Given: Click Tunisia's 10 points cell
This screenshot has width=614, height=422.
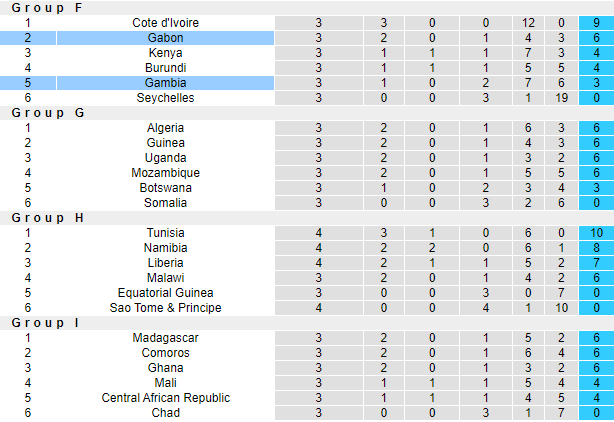Looking at the screenshot, I should pos(595,233).
